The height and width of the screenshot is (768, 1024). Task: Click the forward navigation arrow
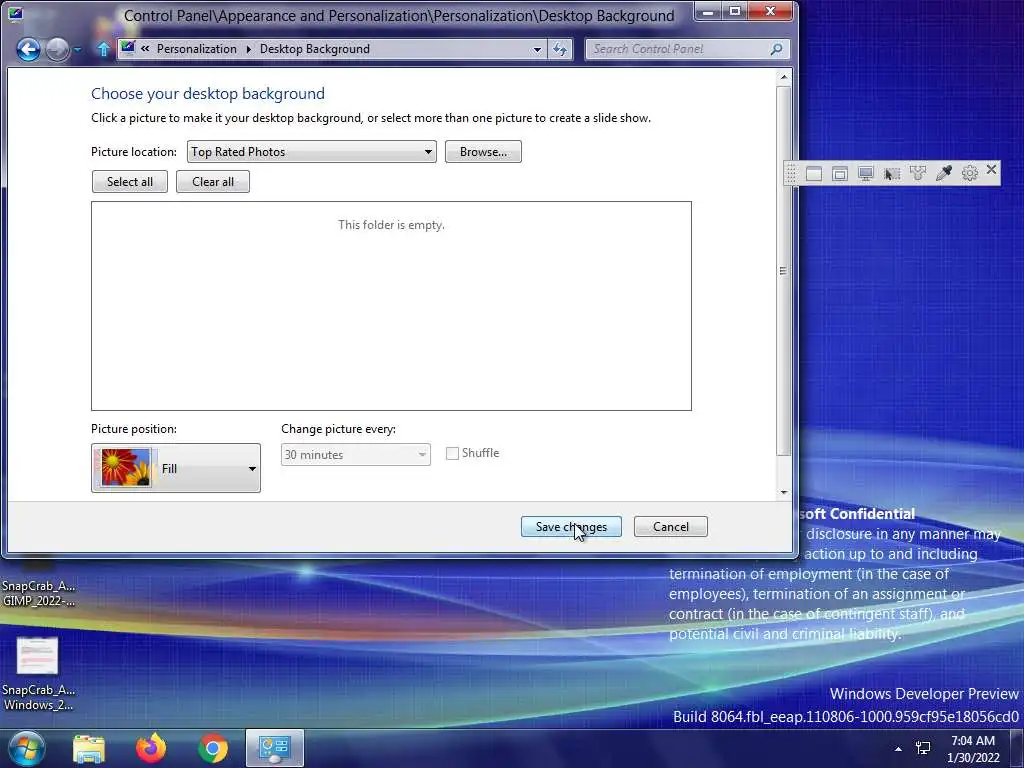point(57,50)
